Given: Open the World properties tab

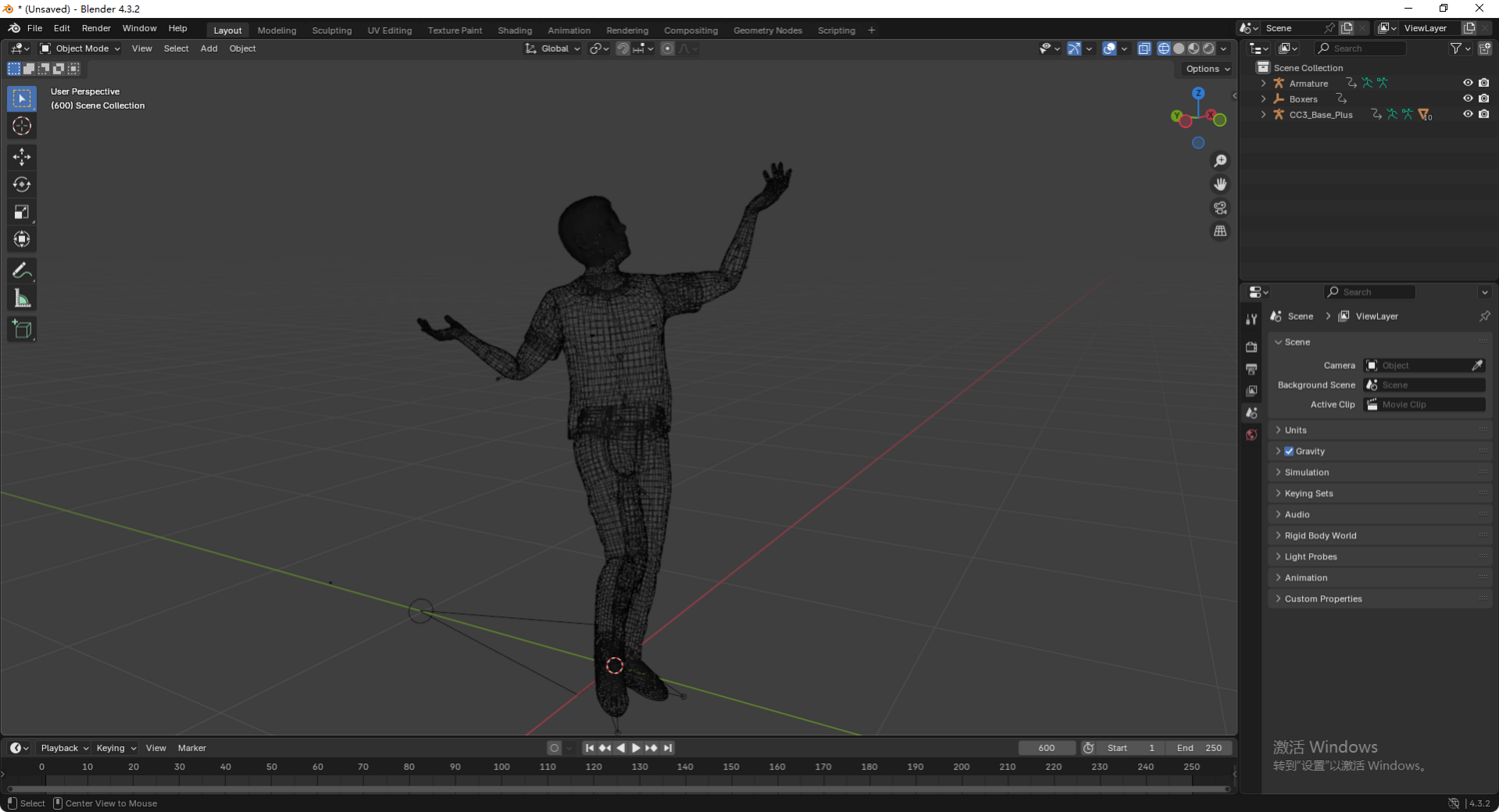Looking at the screenshot, I should tap(1251, 434).
